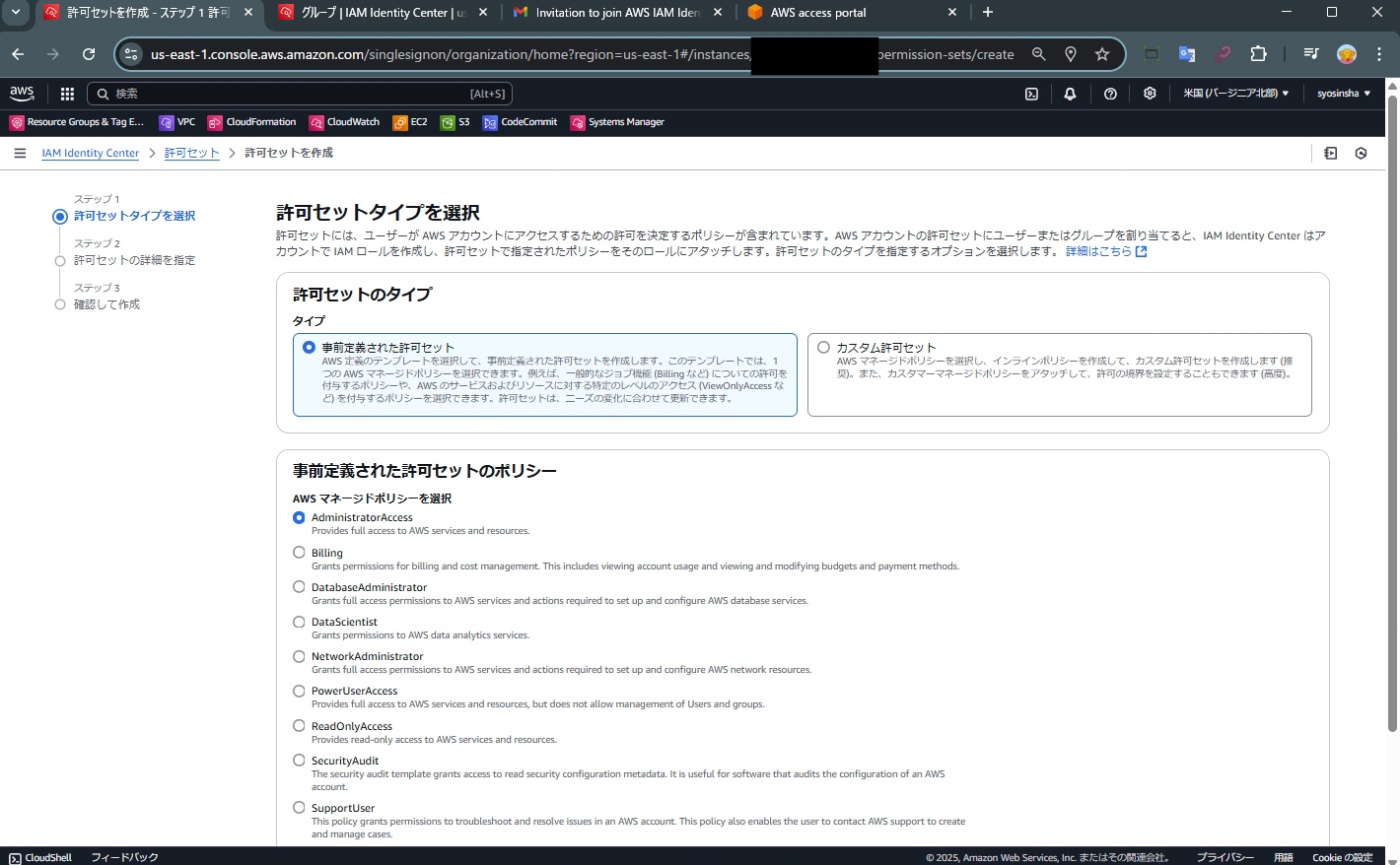Open CloudShell in the footer
Viewport: 1400px width, 865px height.
[x=41, y=857]
